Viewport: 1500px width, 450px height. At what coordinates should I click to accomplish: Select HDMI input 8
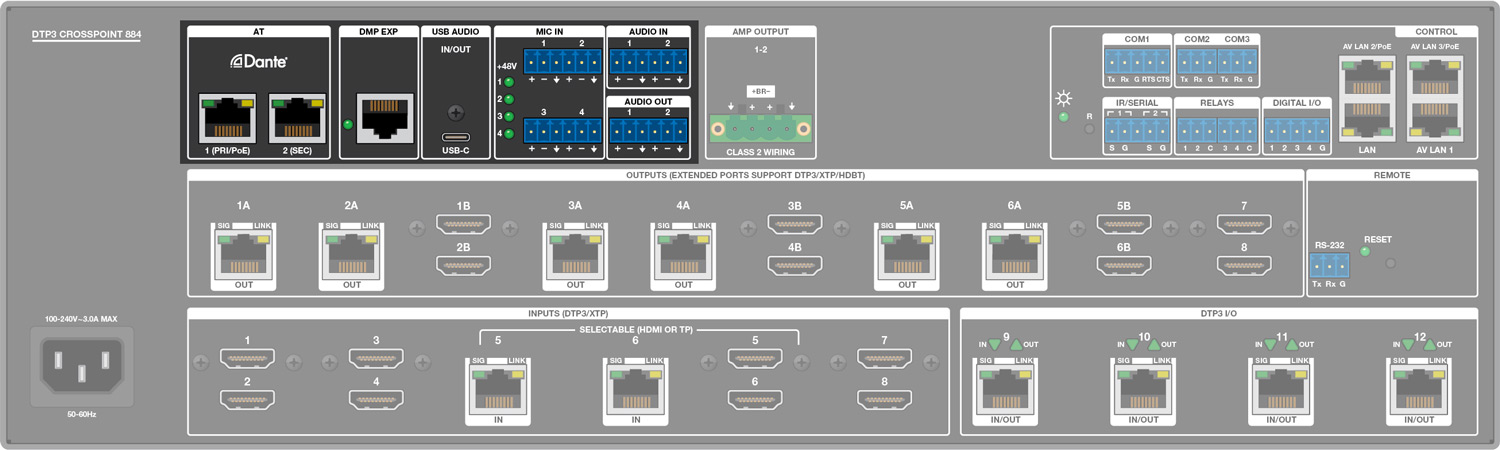pos(885,400)
